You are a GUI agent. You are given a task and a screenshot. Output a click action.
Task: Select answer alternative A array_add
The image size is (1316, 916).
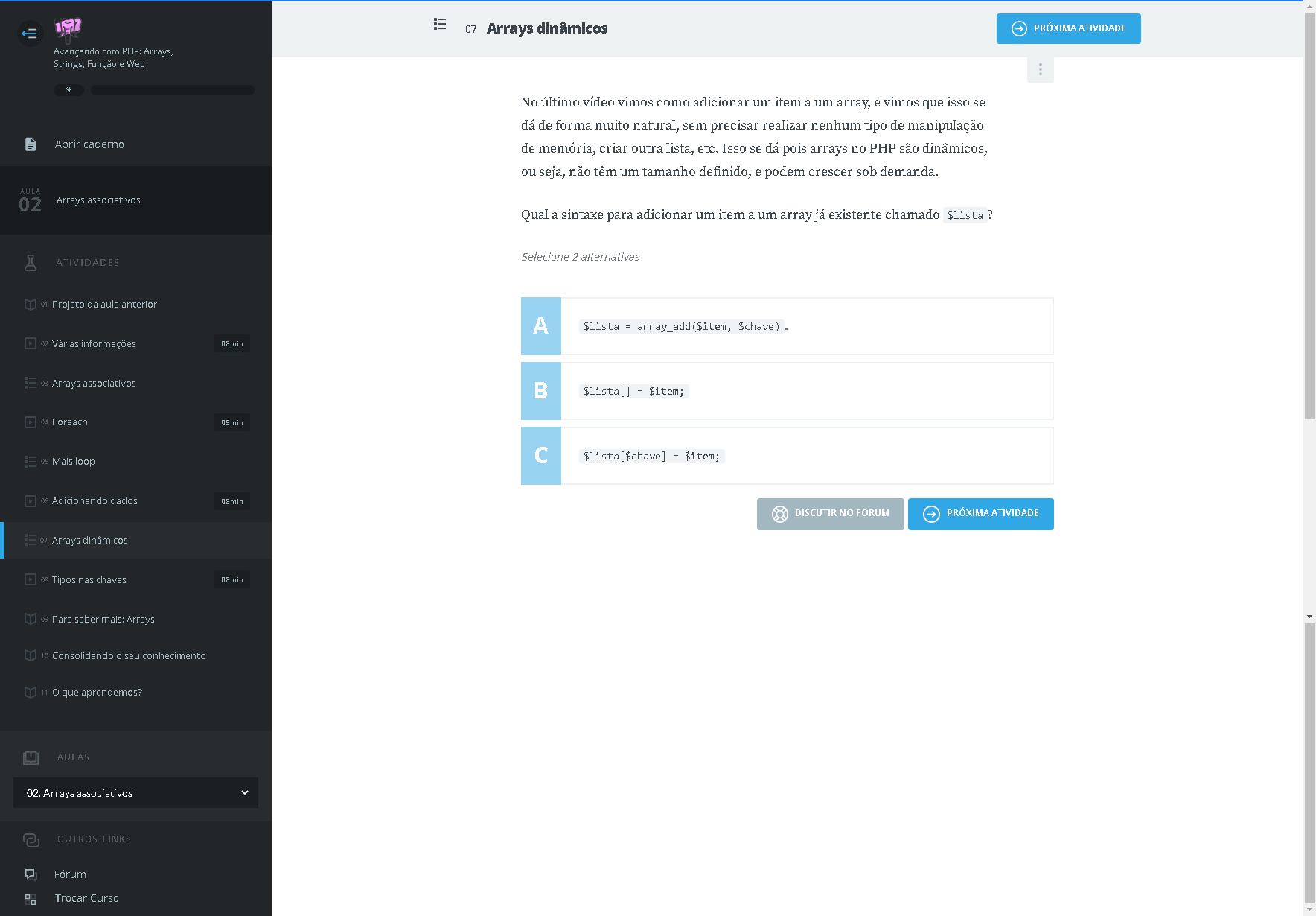[x=787, y=326]
